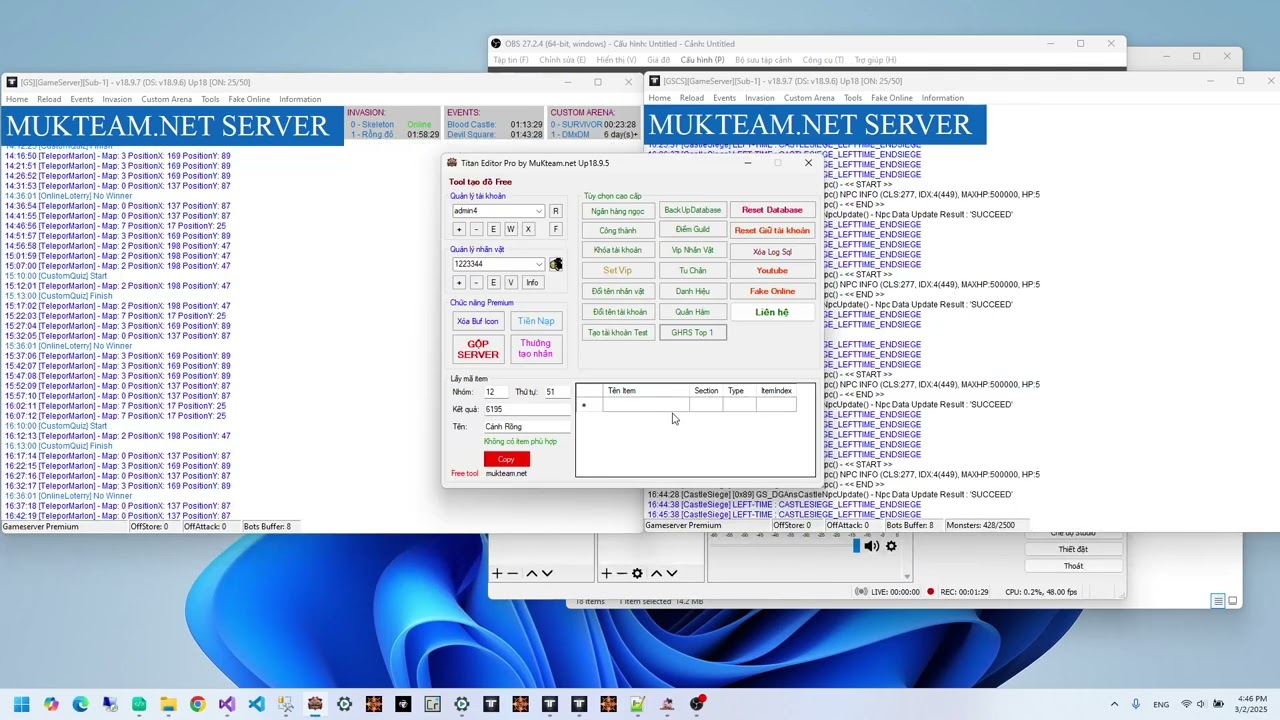Adjust the OBS audio volume slider handle
This screenshot has width=1280, height=720.
click(x=856, y=545)
